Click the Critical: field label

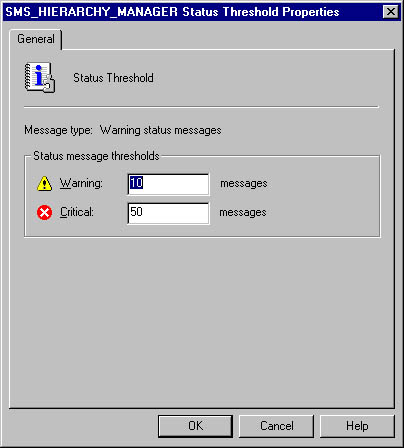pyautogui.click(x=77, y=212)
